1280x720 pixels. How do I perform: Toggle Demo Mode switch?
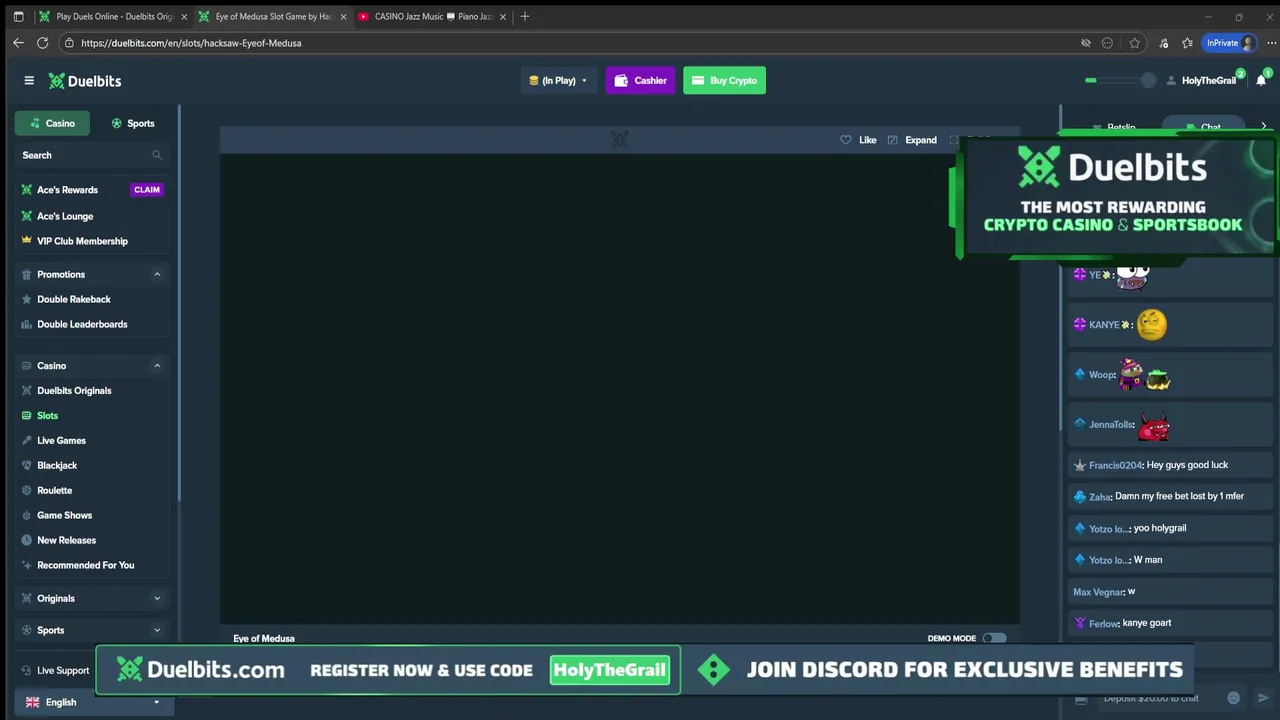pos(994,638)
